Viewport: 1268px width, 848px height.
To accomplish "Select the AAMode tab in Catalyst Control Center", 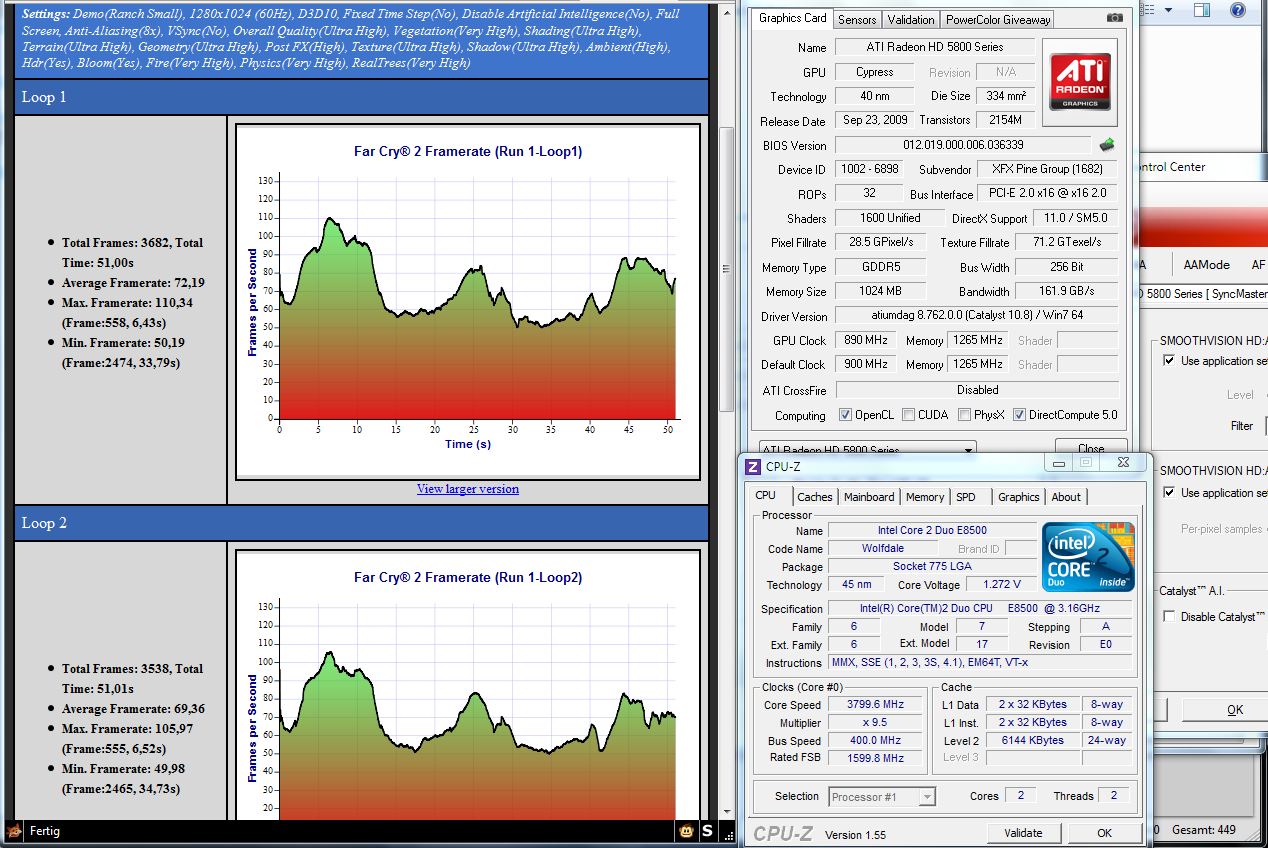I will (1206, 265).
